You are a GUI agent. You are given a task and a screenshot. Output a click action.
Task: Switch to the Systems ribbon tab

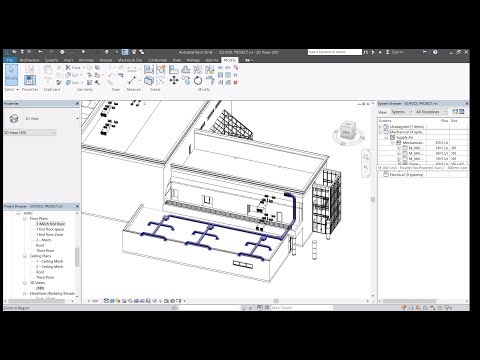pyautogui.click(x=51, y=60)
